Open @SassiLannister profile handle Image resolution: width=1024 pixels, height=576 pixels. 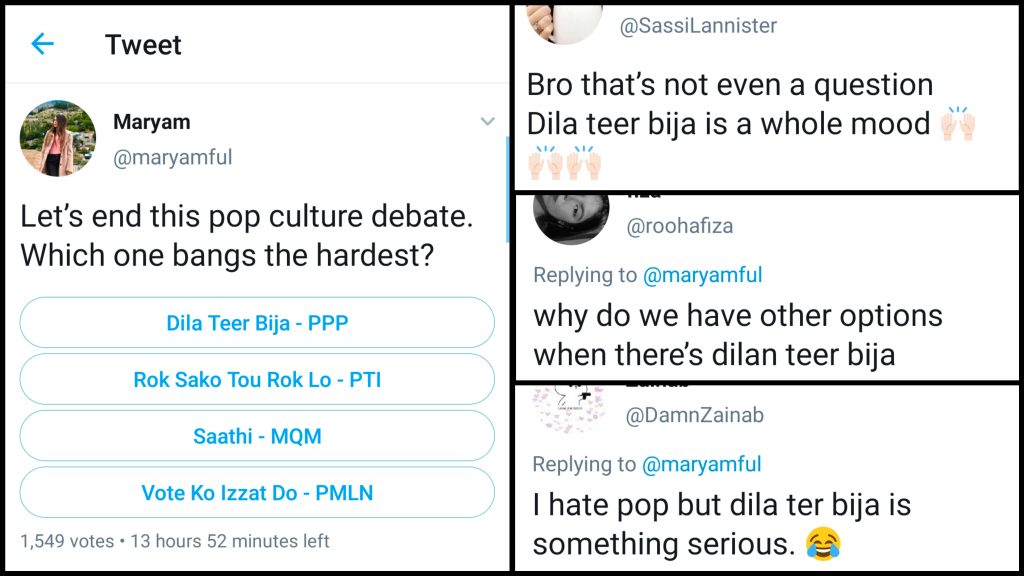pos(698,27)
